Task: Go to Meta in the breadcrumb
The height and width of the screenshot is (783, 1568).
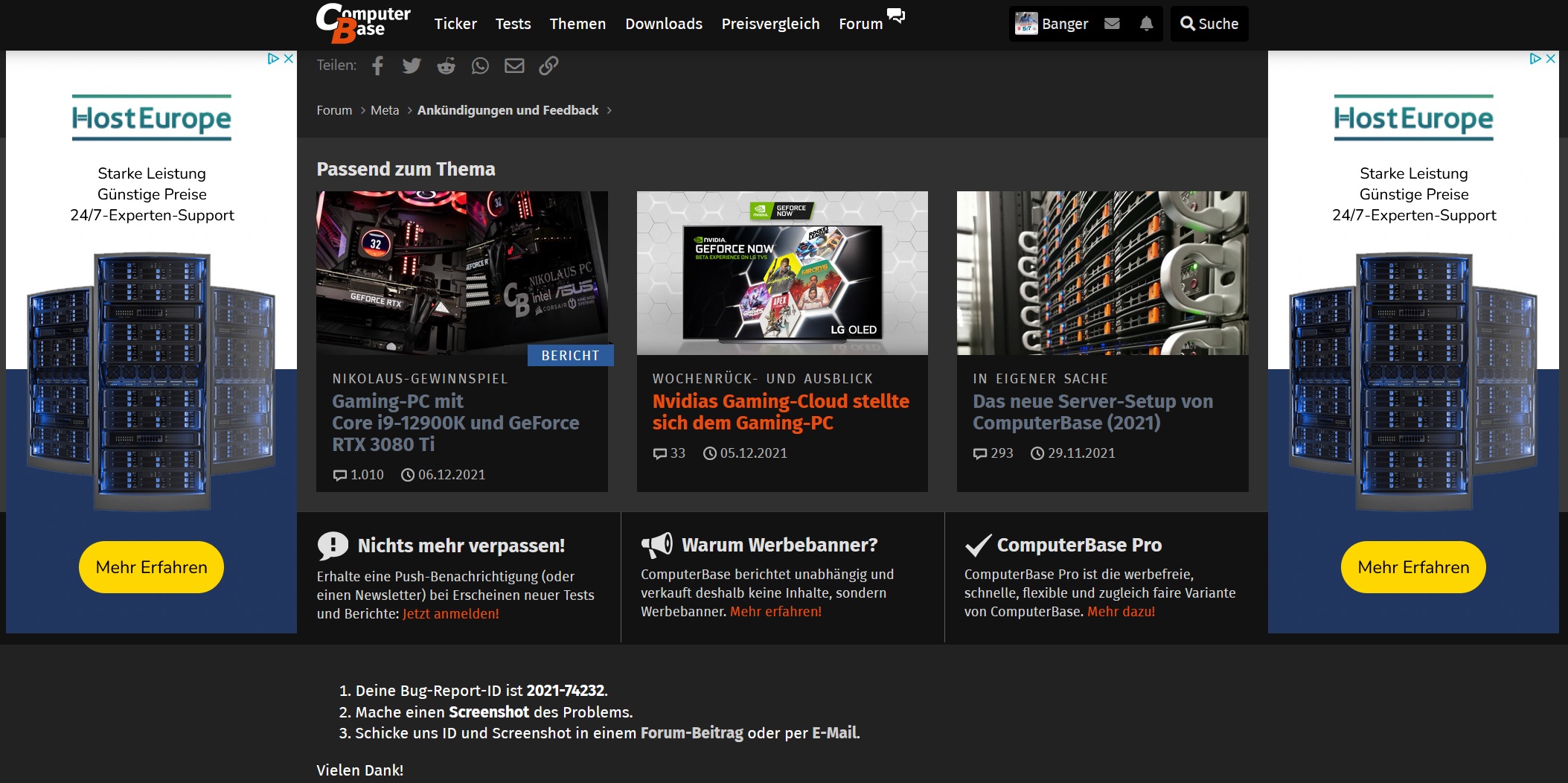Action: [385, 110]
